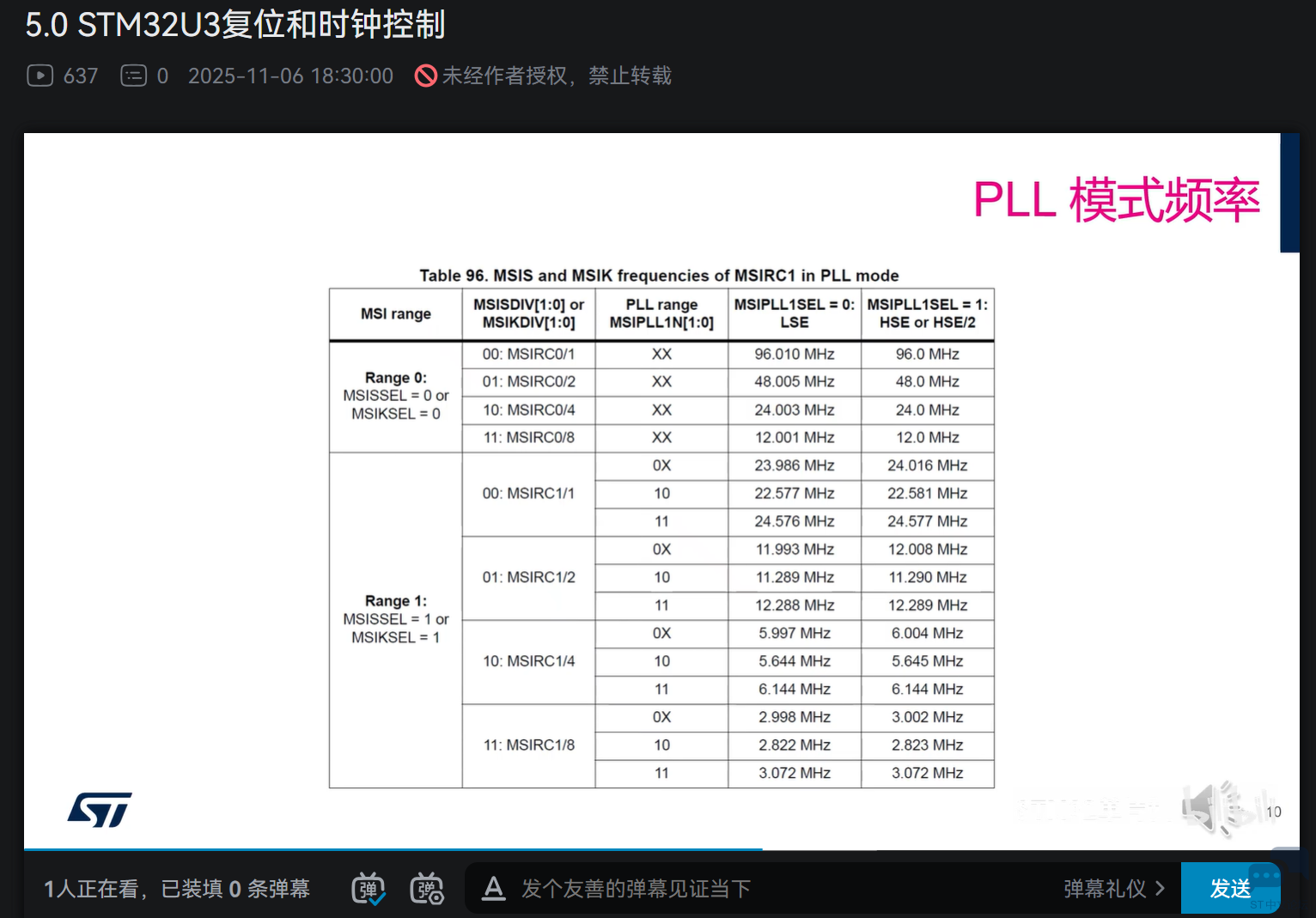Click the 00: MSIRC0/1 cell

coord(529,355)
